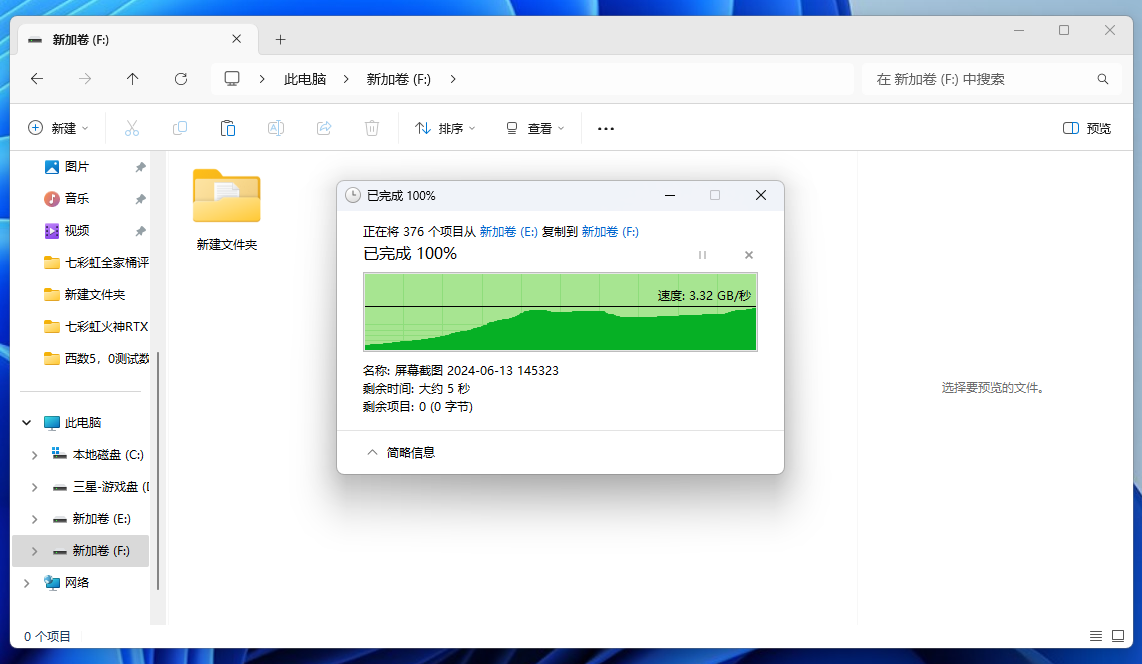Screen dimensions: 1142x664
Task: Switch to details list view in status bar
Action: [x=1096, y=636]
